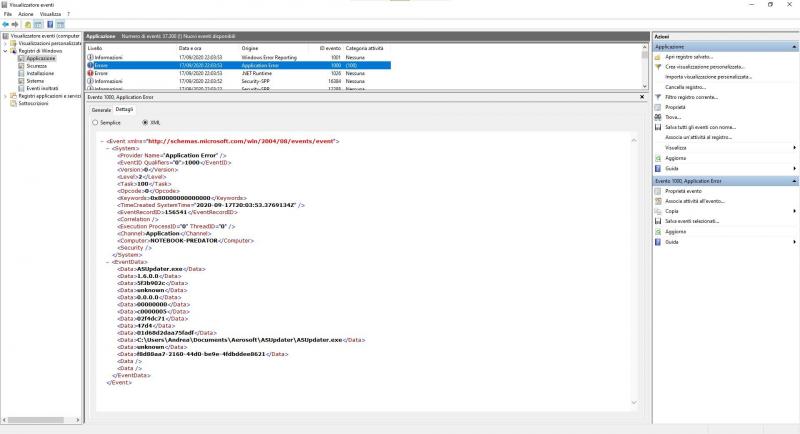Open the toolbar Help book icon

[x=50, y=24]
